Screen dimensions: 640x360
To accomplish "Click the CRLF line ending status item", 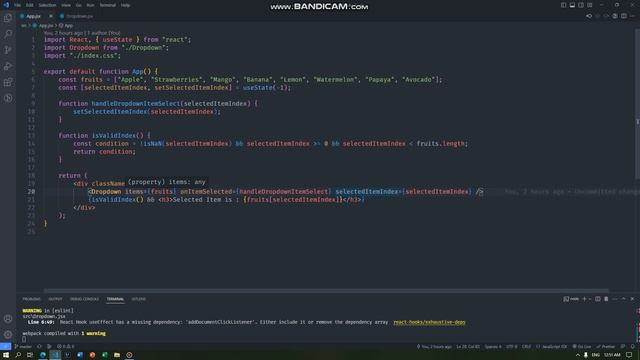I will pos(527,347).
